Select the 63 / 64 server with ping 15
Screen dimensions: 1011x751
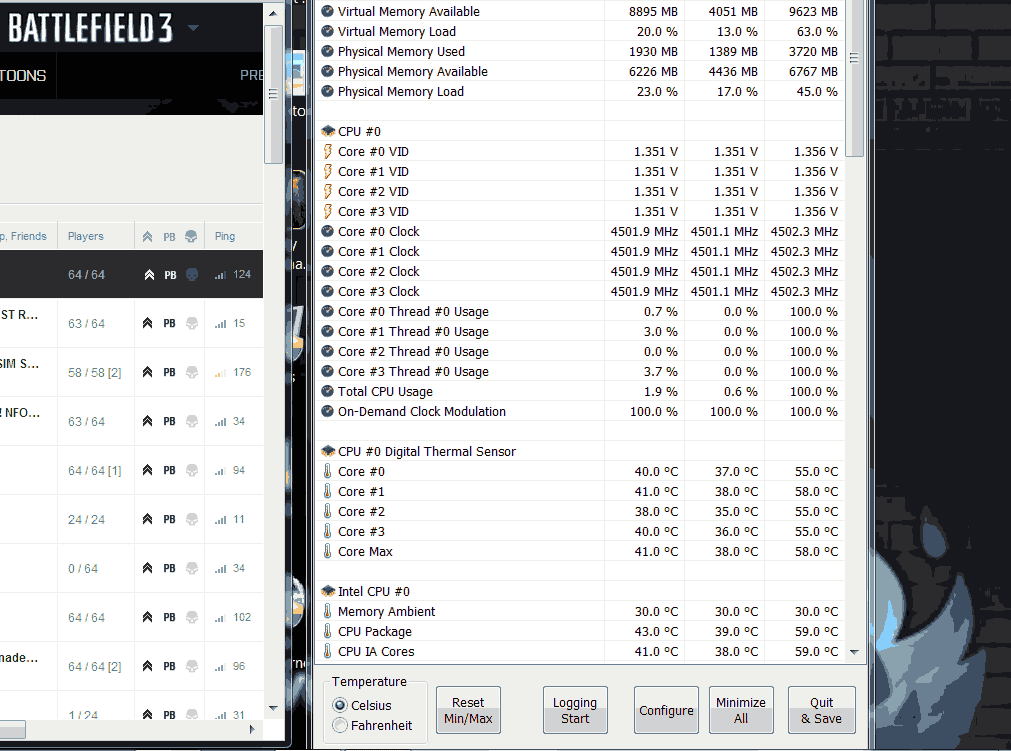132,324
